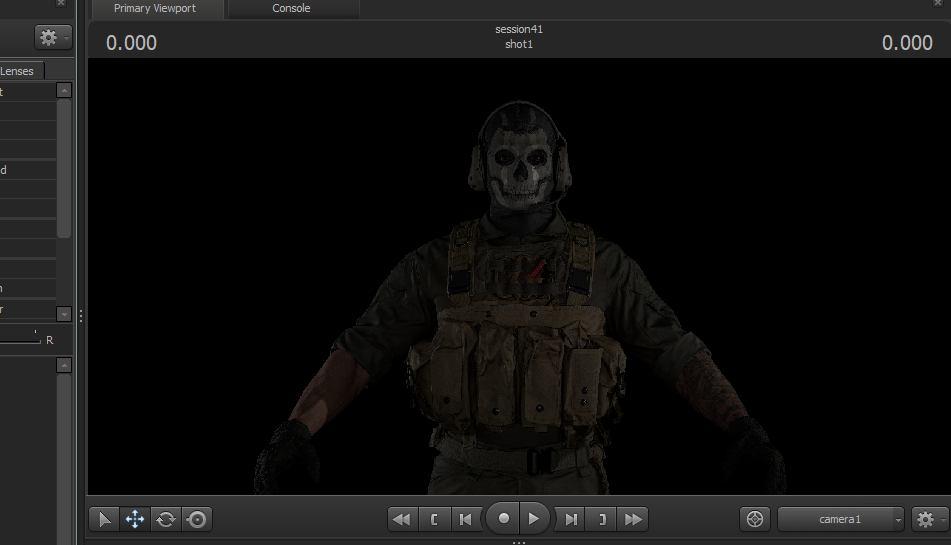Click the upper list scroll-down arrow
951x545 pixels.
coord(64,314)
